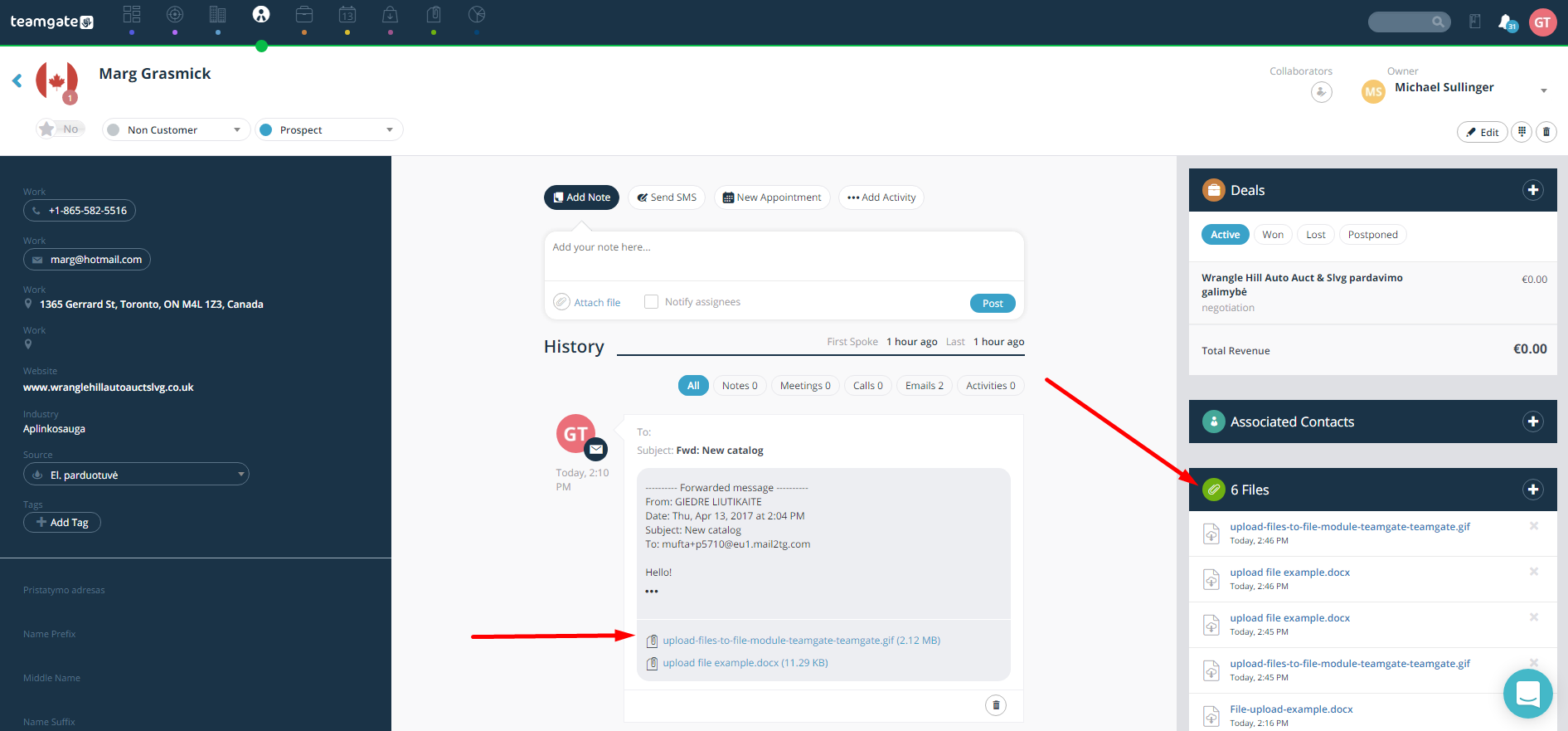Open the Prospect stage dropdown
This screenshot has height=731, width=1568.
(x=328, y=129)
